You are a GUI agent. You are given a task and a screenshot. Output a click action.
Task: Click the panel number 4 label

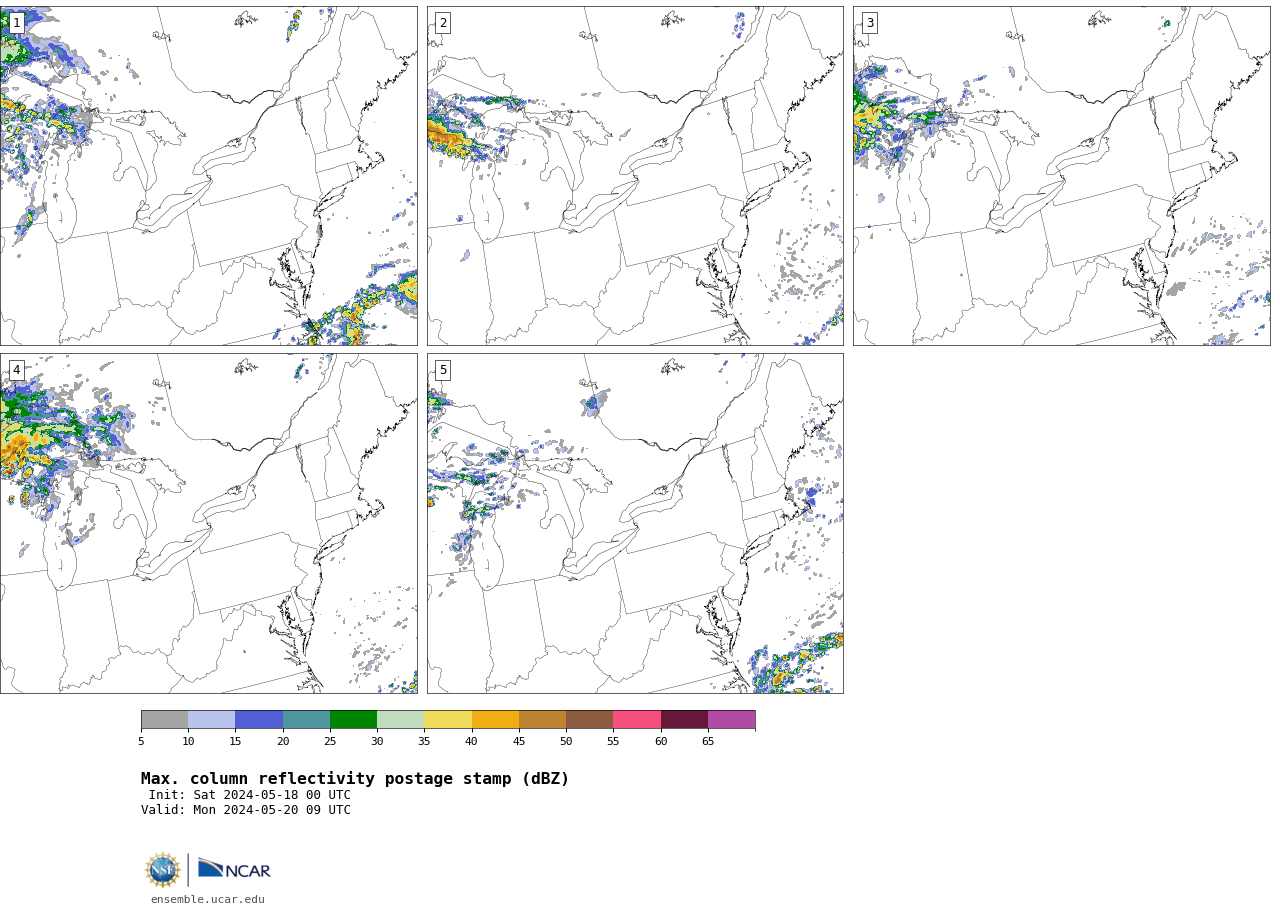click(x=16, y=370)
